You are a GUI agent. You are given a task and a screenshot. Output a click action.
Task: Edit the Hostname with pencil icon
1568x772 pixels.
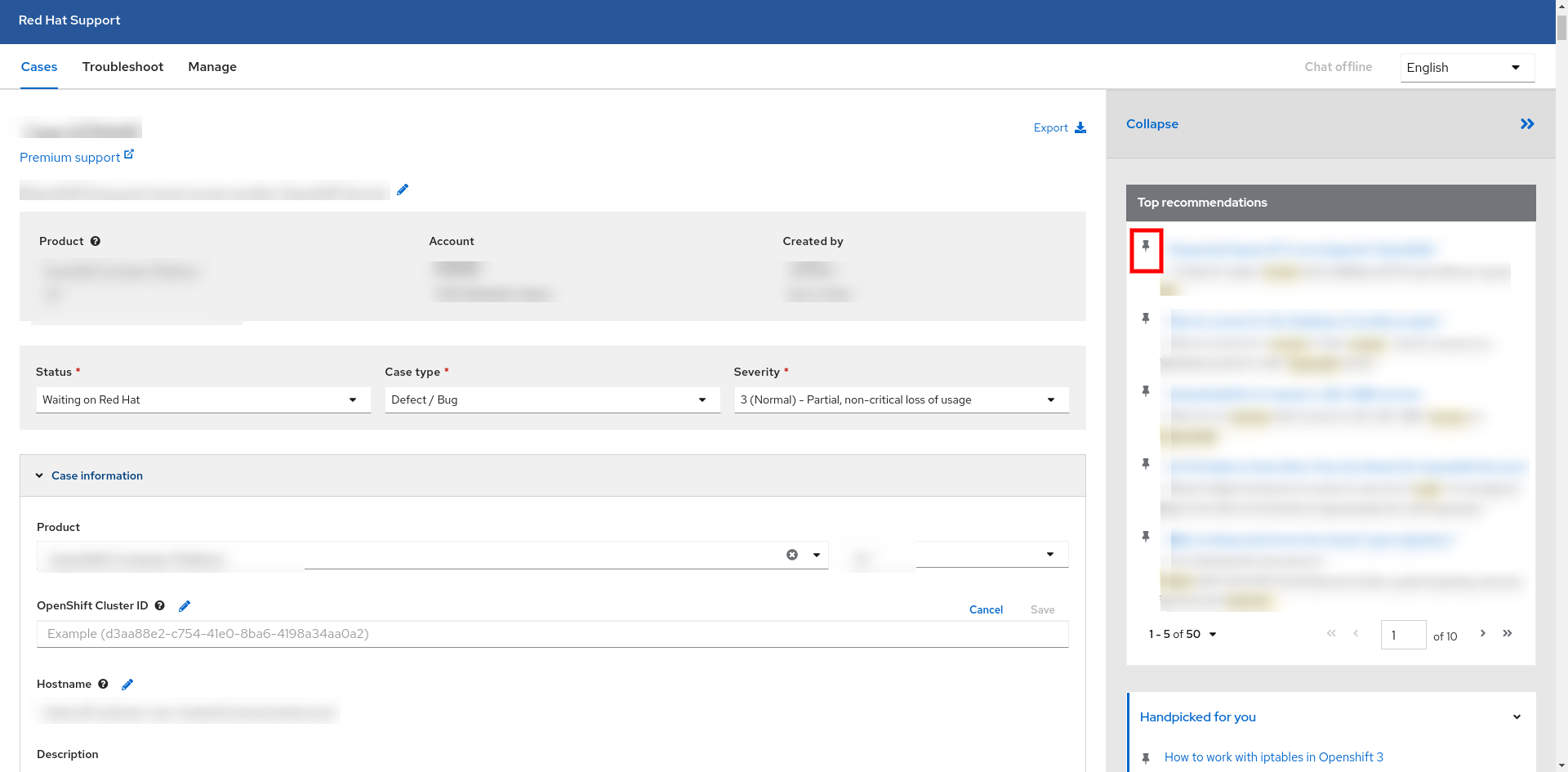point(127,685)
